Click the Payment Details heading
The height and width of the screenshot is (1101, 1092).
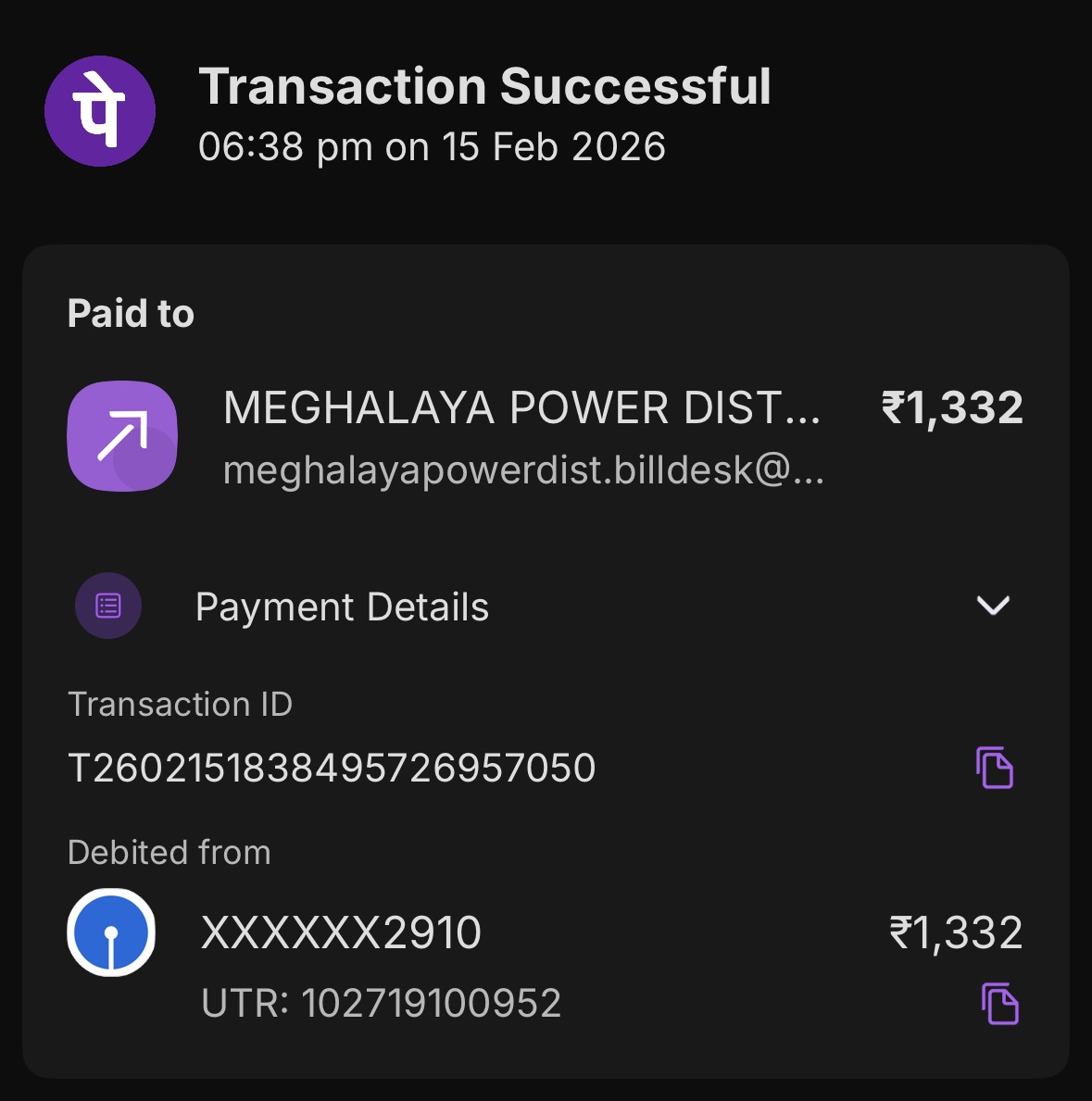click(x=342, y=607)
